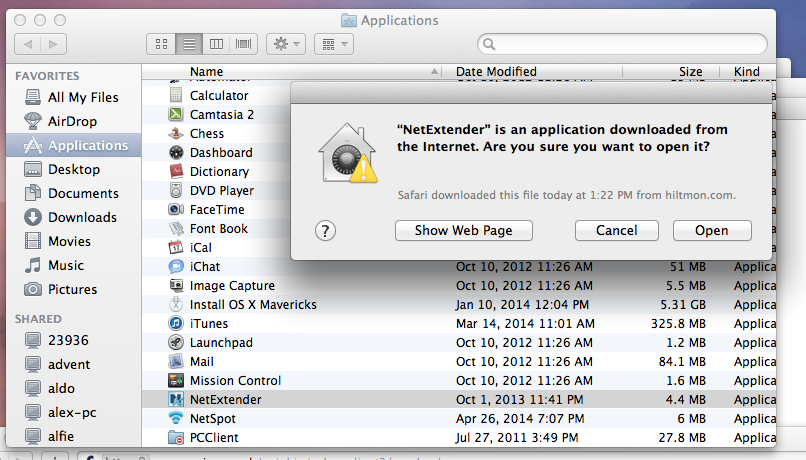
Task: Open Documents folder in sidebar
Action: [74, 193]
